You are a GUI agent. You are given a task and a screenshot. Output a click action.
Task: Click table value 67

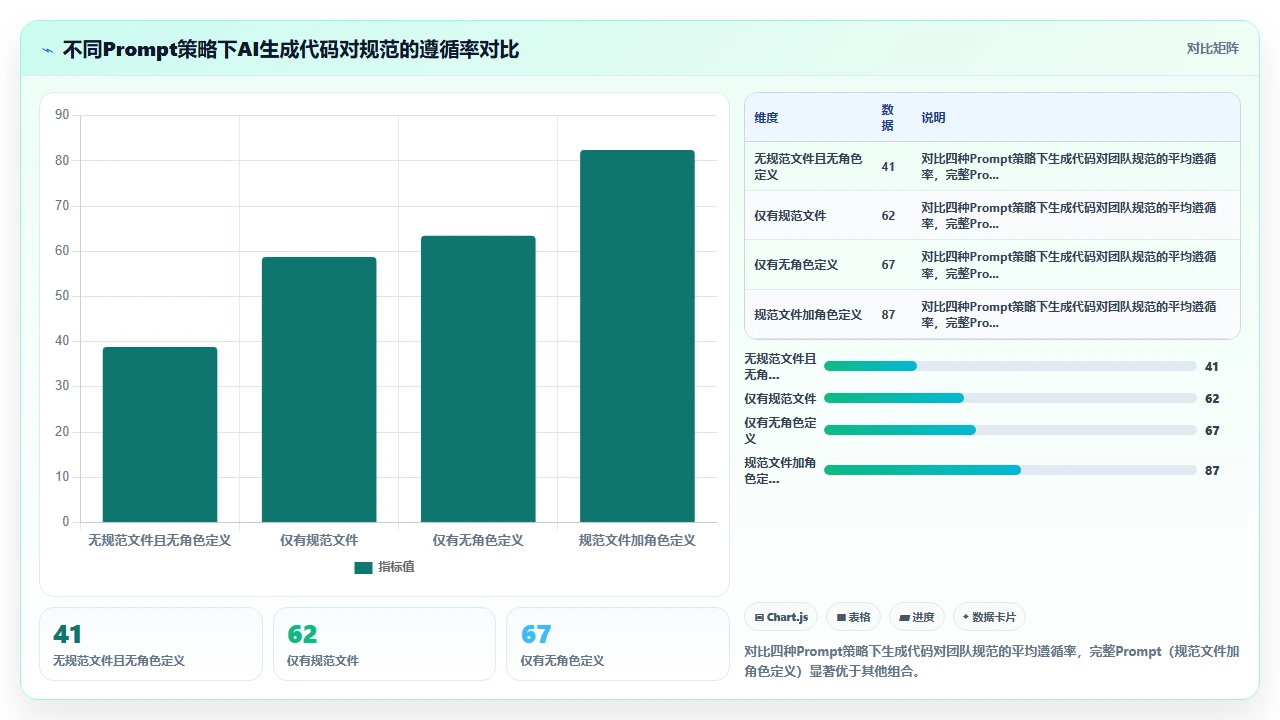[888, 265]
